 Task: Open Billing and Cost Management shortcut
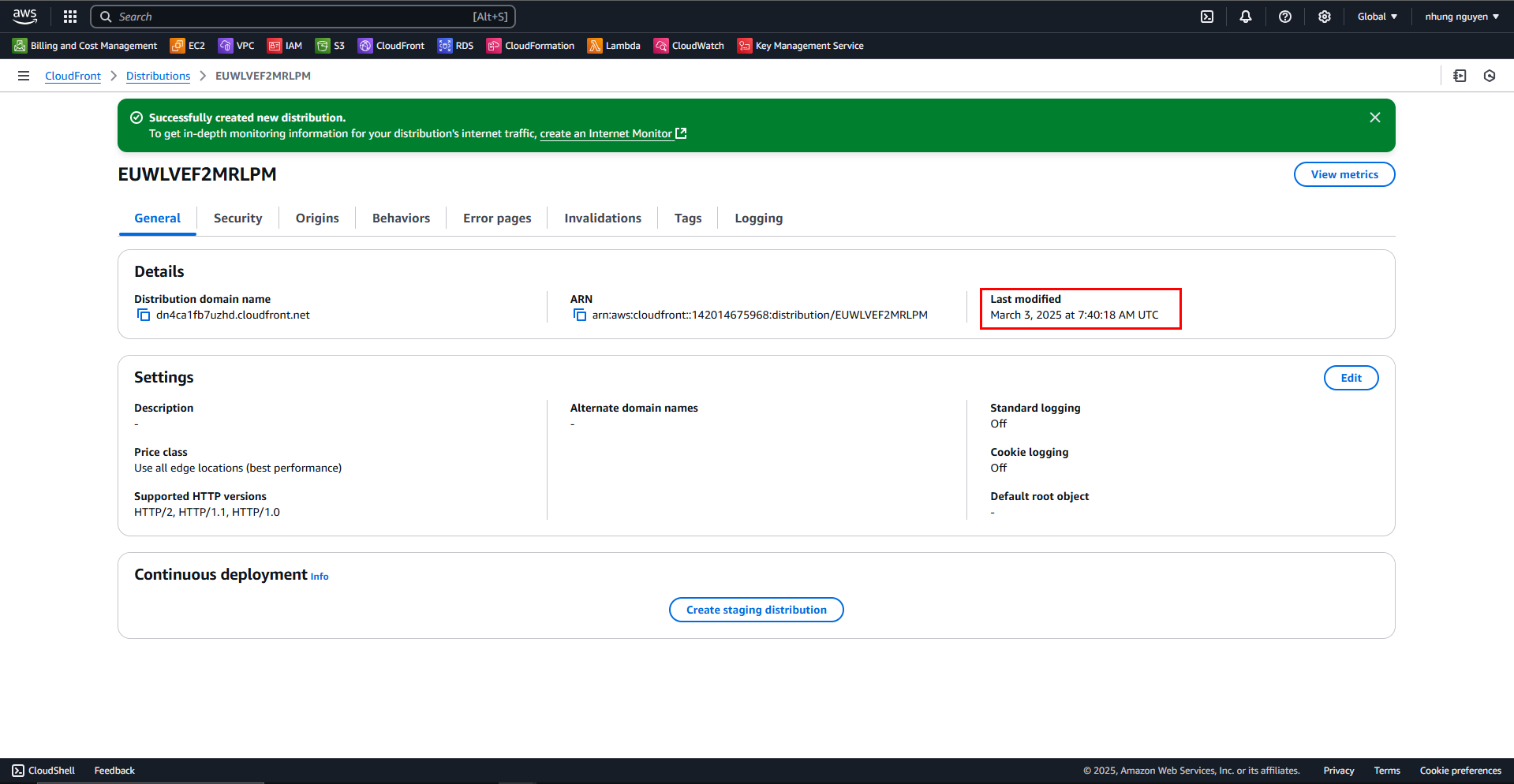point(85,46)
